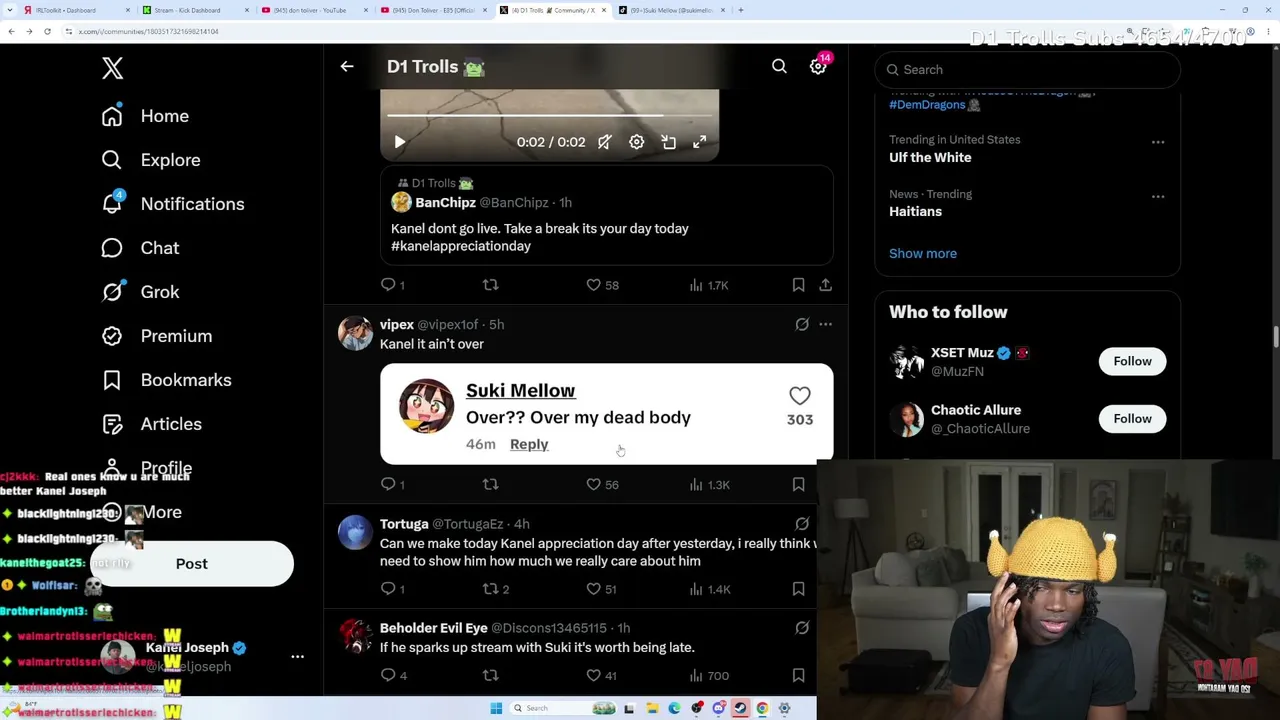
Task: Click the X Search field
Action: pyautogui.click(x=1028, y=70)
